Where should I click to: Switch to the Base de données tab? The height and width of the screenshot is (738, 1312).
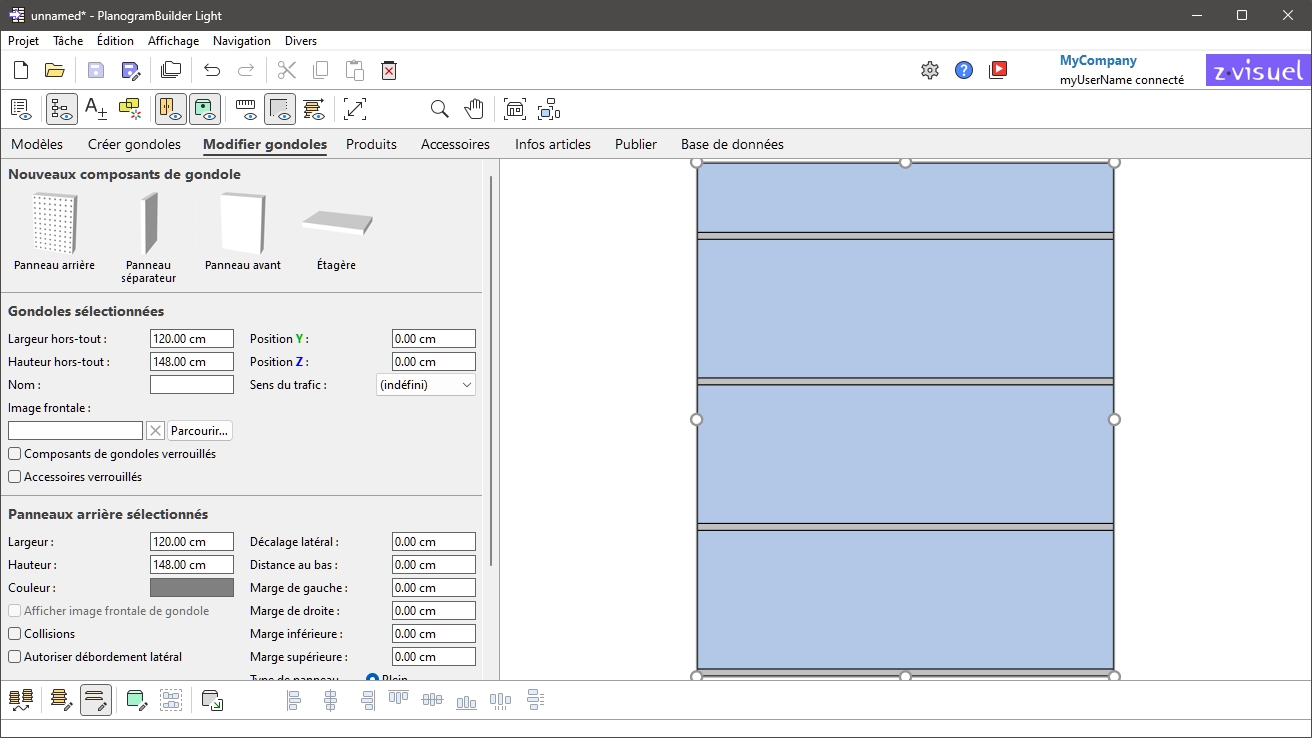point(732,144)
